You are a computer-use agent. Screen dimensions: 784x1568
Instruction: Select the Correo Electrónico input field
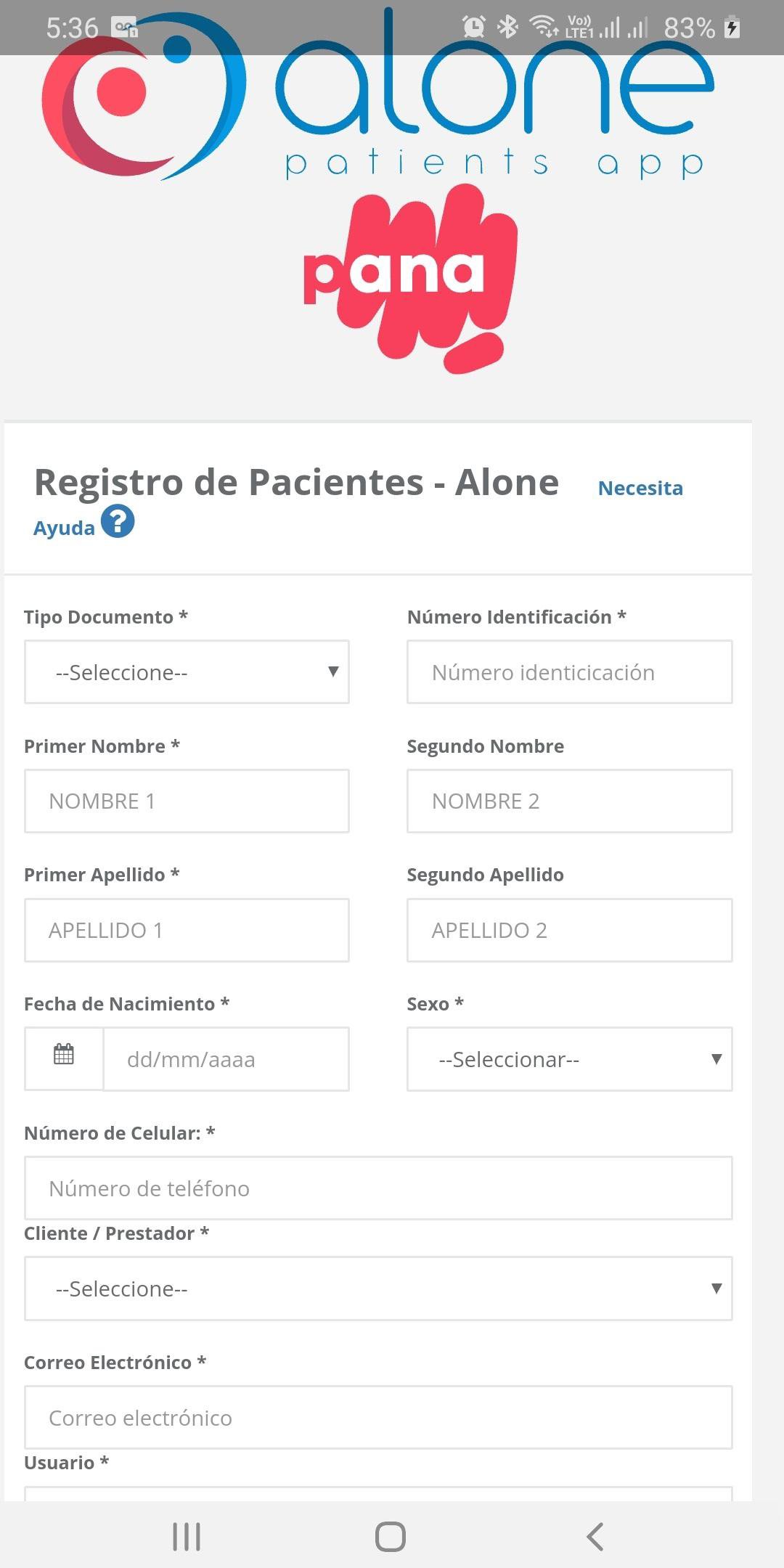378,1417
